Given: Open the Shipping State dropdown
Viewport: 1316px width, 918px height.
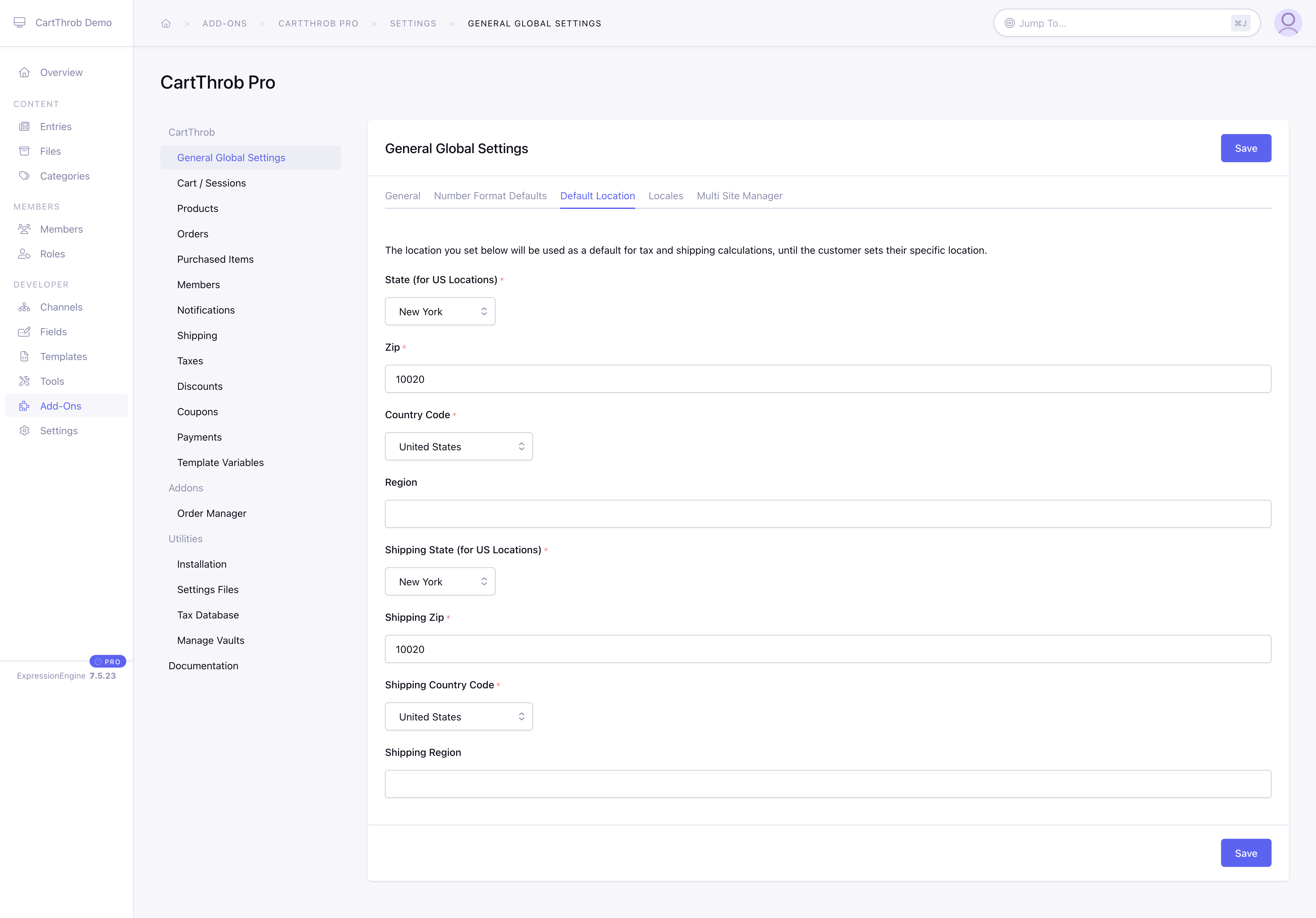Looking at the screenshot, I should click(x=440, y=581).
